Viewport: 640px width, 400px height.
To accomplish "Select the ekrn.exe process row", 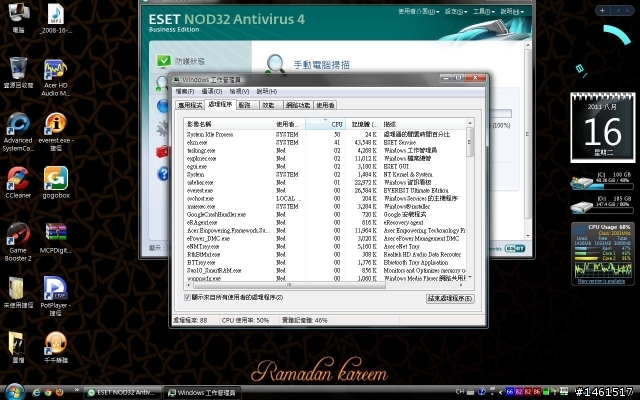I will coord(325,142).
